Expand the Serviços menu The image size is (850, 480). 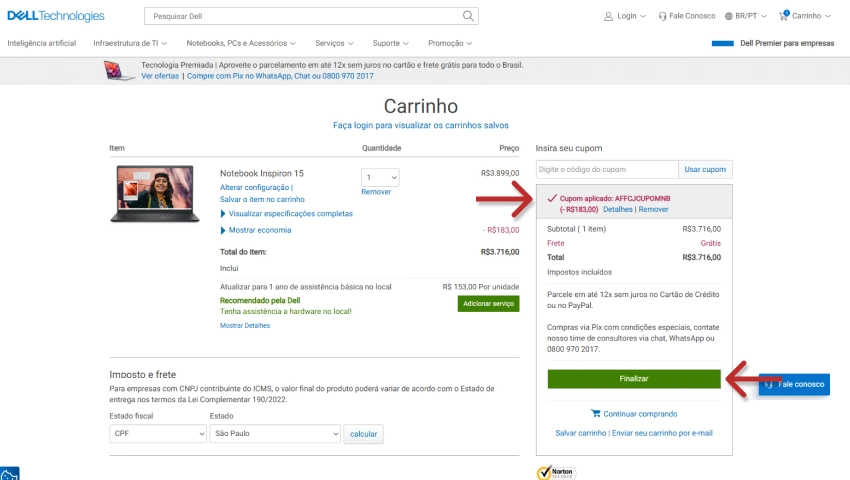tap(334, 43)
